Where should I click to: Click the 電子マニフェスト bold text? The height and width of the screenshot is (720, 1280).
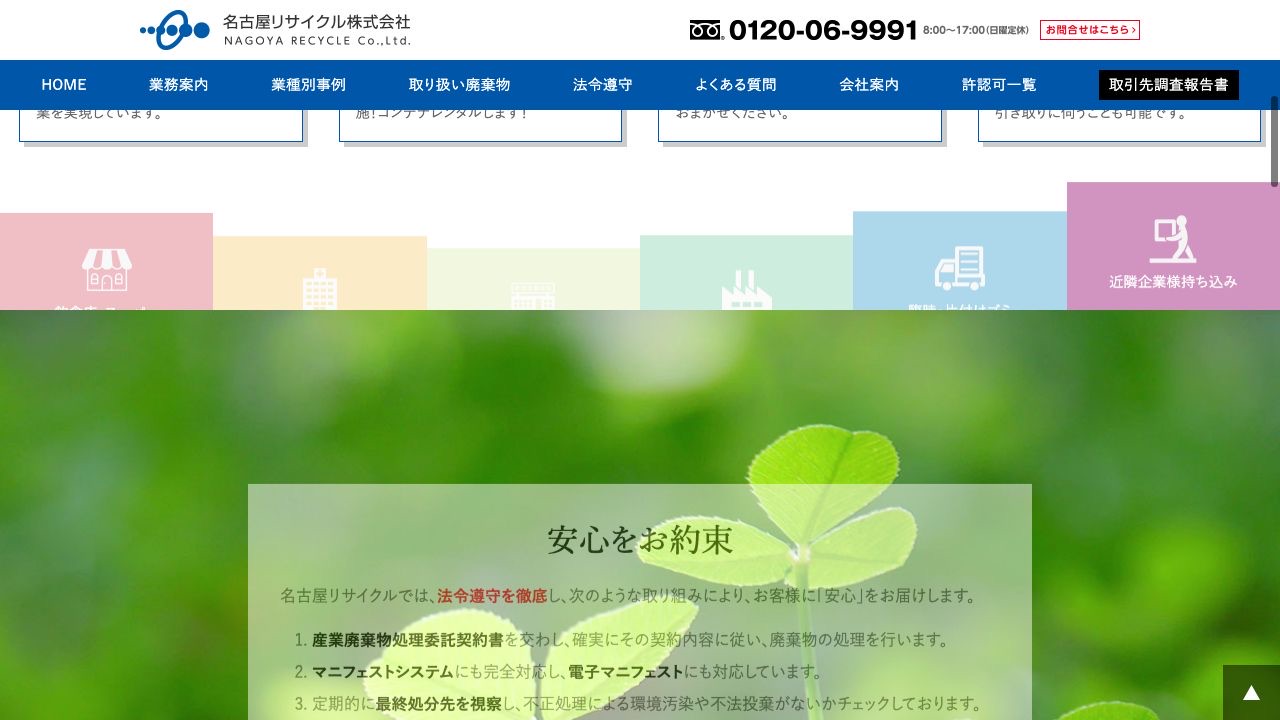tap(626, 672)
